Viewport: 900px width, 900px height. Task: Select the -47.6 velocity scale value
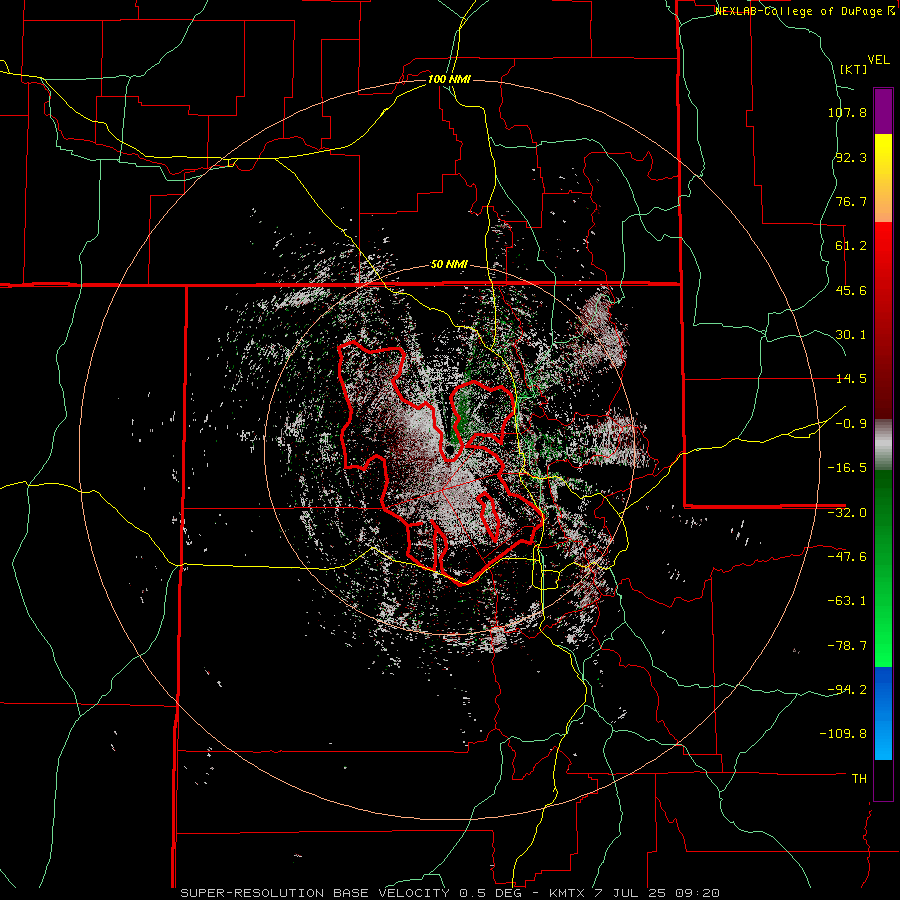pos(847,557)
